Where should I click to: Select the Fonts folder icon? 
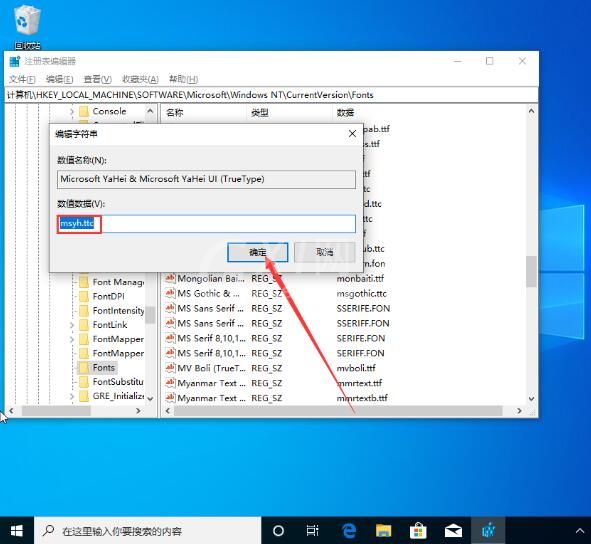coord(84,368)
